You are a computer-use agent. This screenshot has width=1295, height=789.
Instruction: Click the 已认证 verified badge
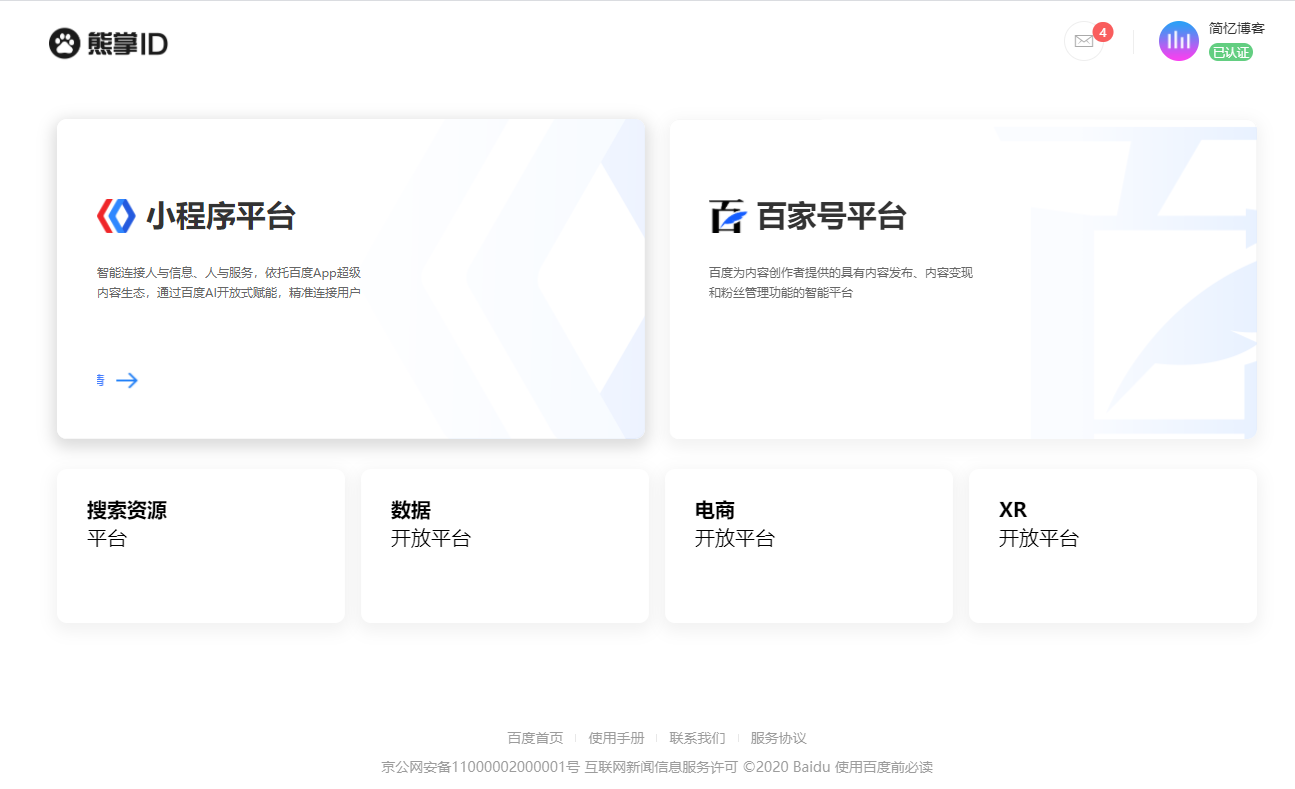tap(1231, 52)
